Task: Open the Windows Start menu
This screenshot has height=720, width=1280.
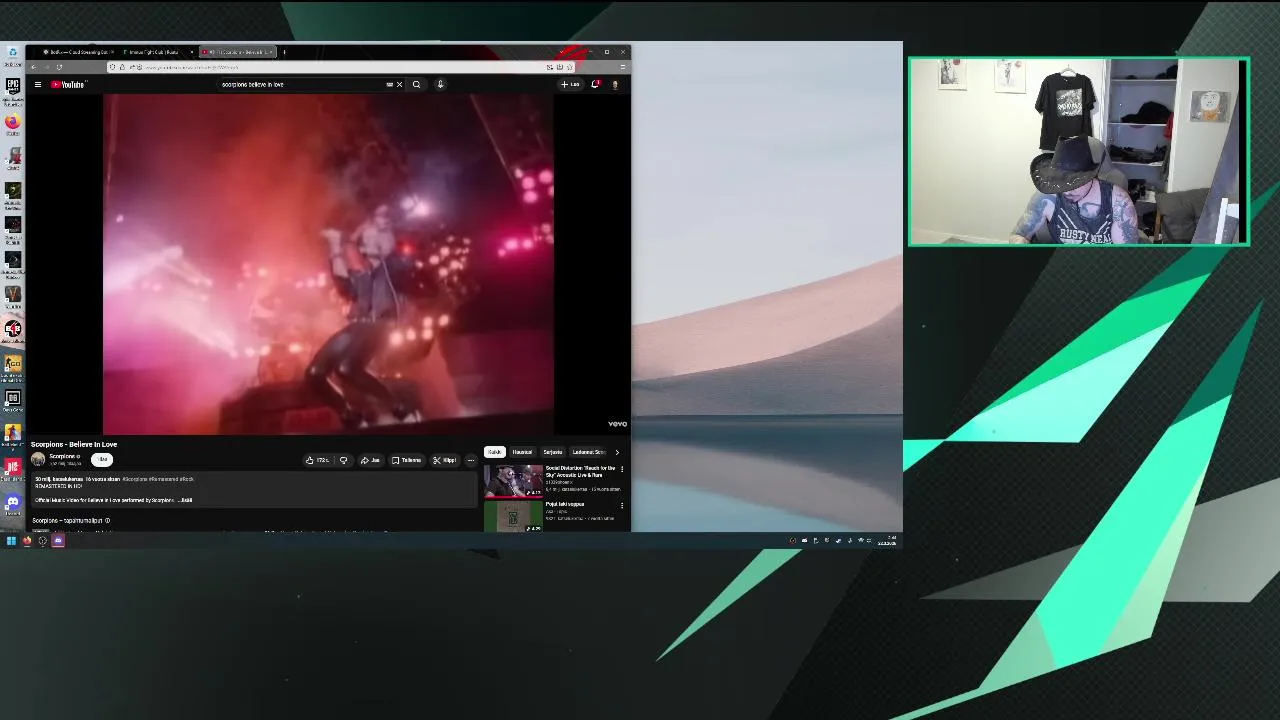Action: [11, 541]
